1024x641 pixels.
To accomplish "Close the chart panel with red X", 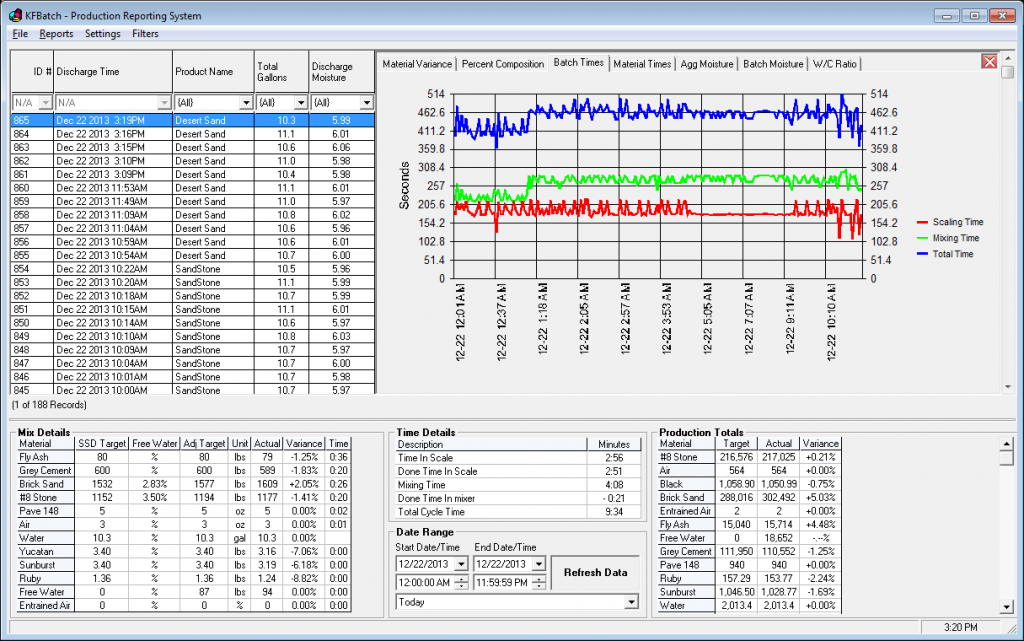I will (x=989, y=62).
